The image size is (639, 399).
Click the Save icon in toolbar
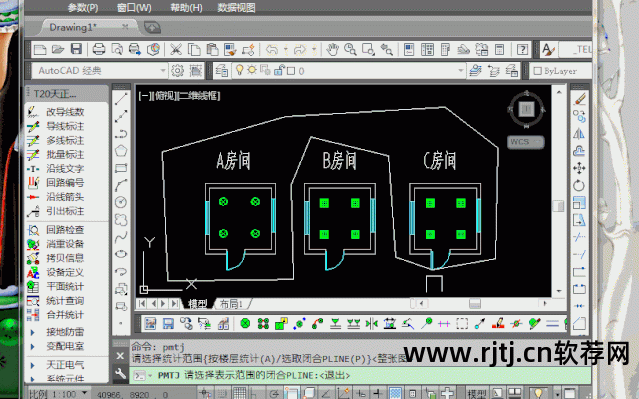click(x=76, y=50)
